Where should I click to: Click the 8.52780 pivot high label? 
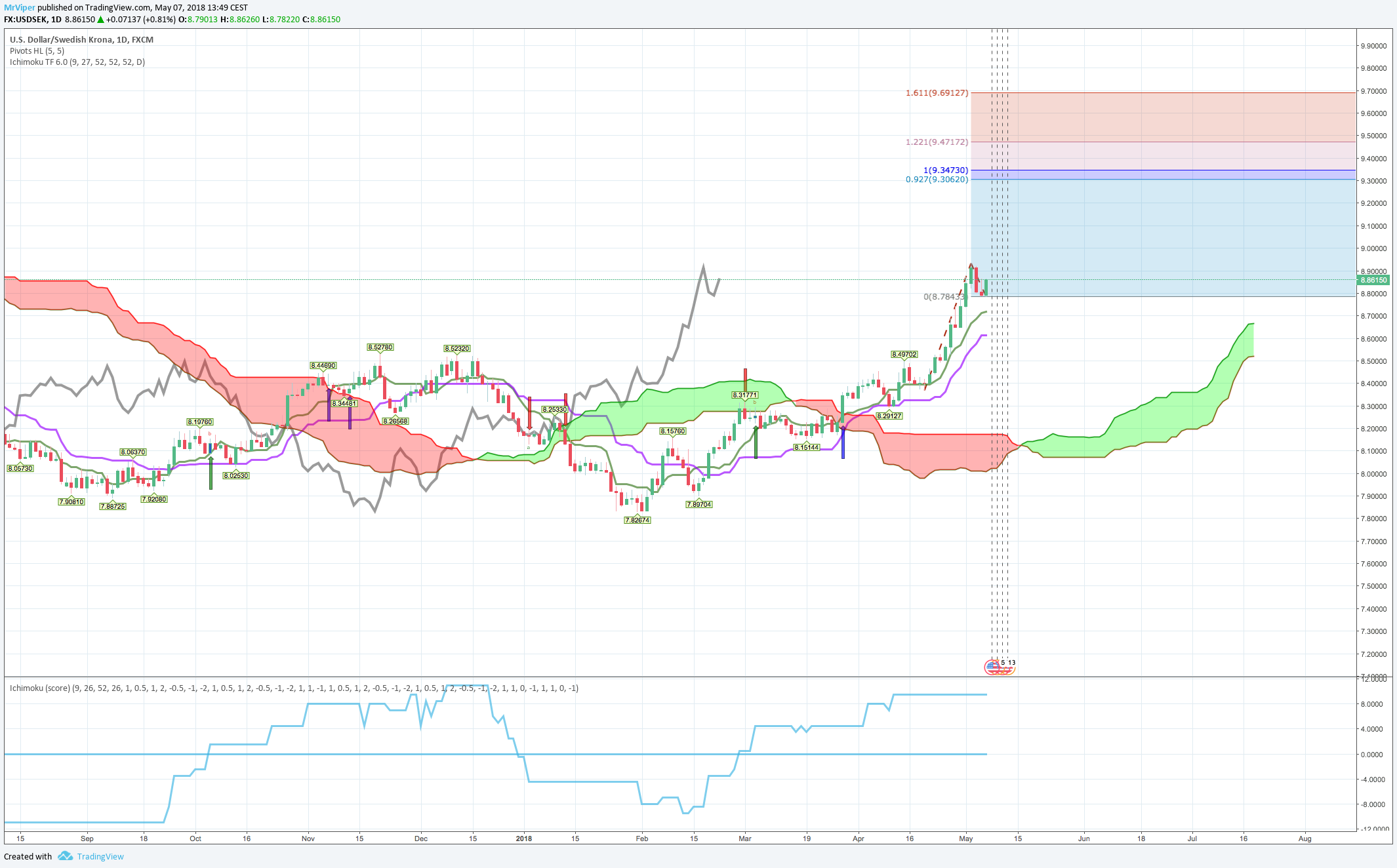[380, 347]
